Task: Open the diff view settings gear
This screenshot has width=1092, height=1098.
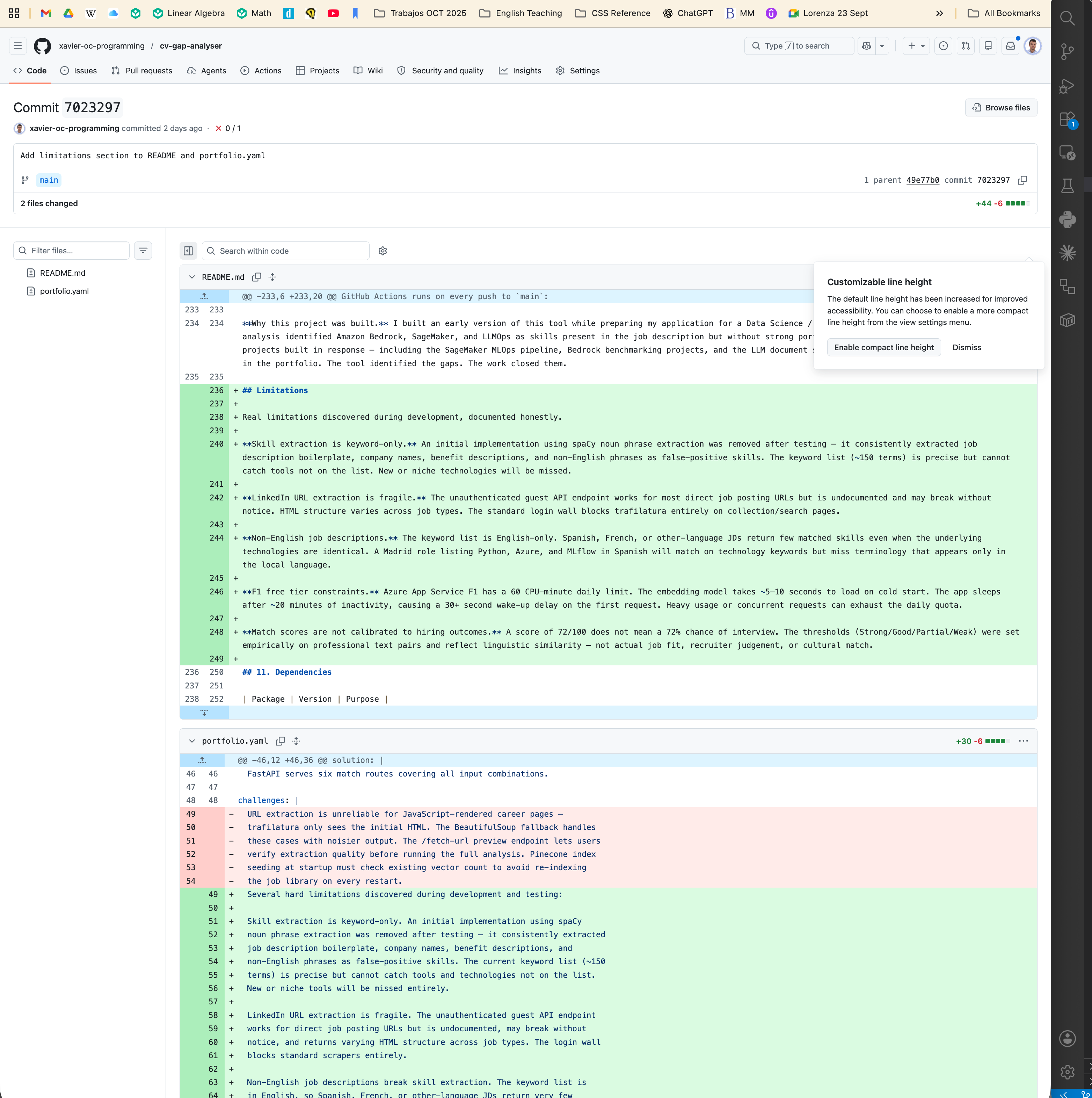Action: click(383, 251)
